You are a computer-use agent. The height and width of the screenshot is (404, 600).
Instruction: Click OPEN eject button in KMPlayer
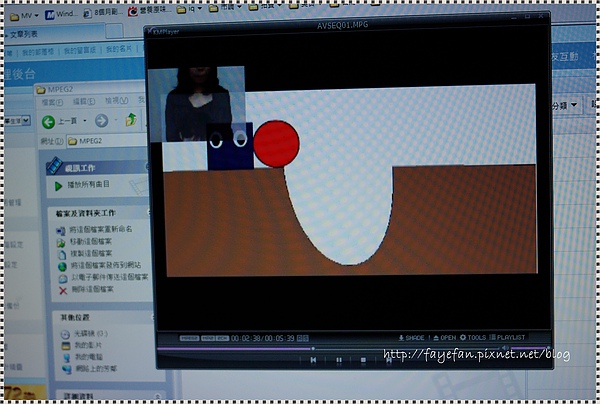pyautogui.click(x=445, y=338)
